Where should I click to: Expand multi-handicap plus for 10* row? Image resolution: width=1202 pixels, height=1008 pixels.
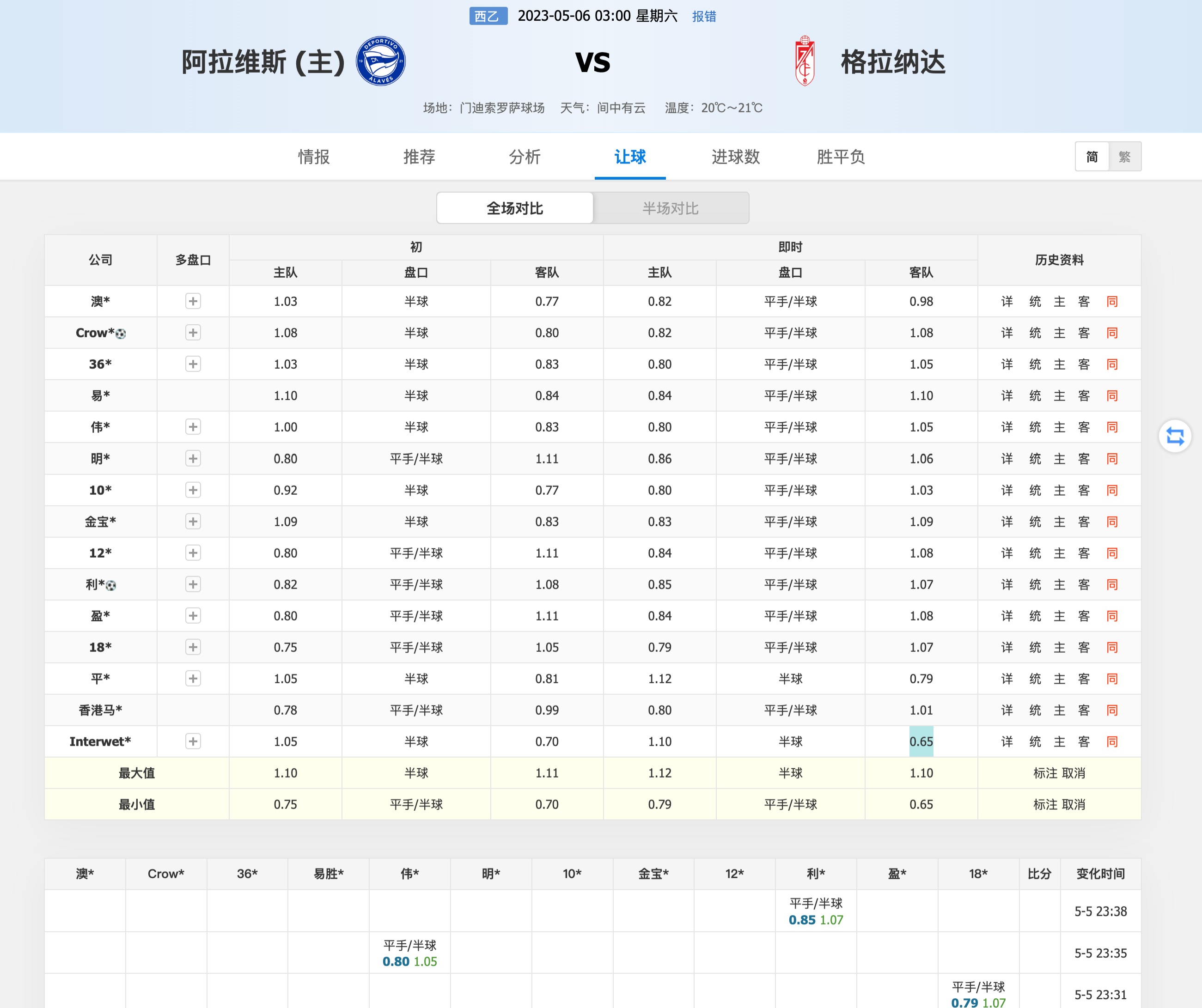193,490
